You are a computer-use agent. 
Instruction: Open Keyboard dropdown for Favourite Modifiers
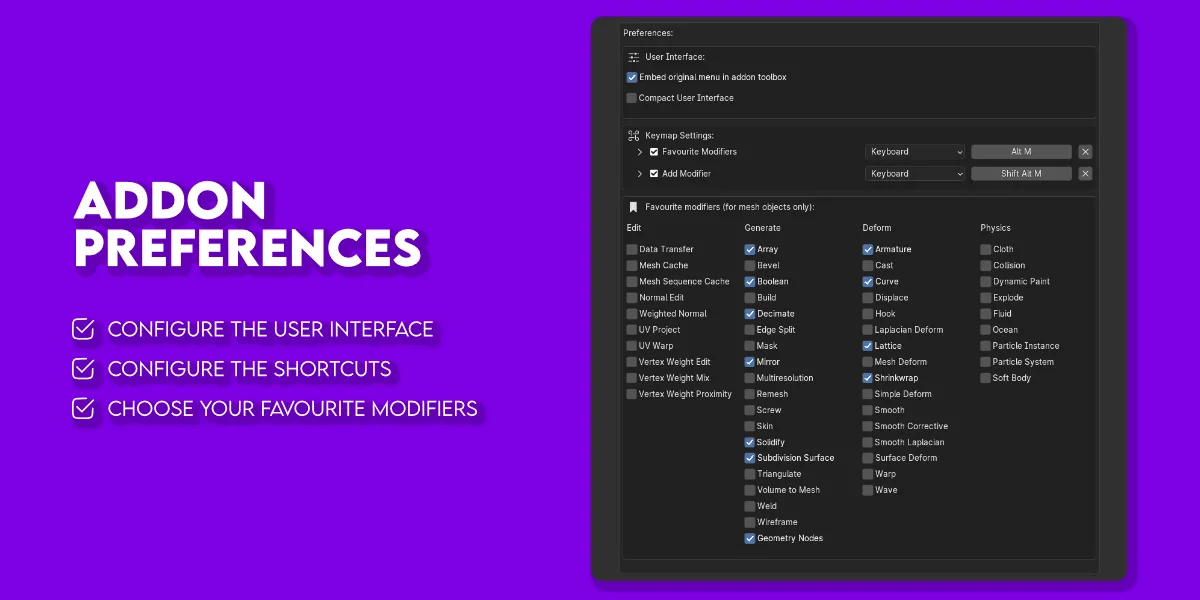(915, 152)
